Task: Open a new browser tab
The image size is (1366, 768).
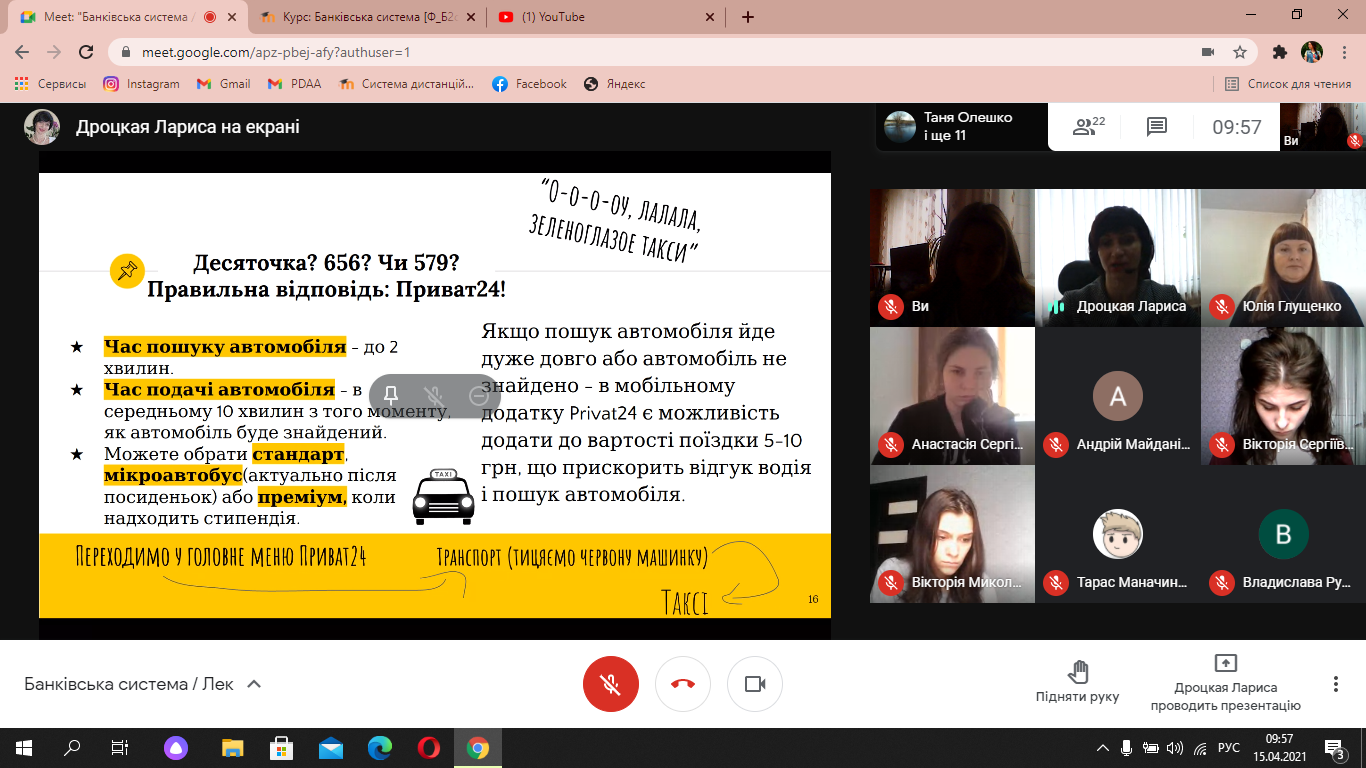Action: click(747, 17)
